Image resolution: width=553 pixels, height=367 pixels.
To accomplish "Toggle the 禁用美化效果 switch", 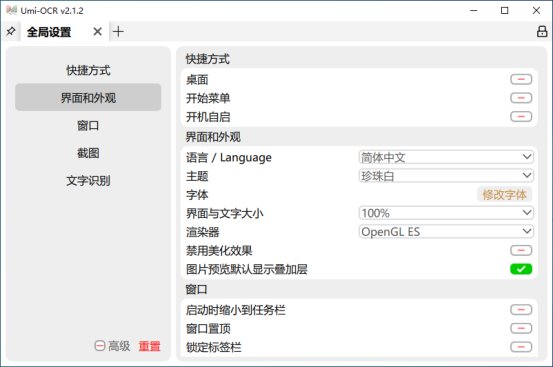I will pyautogui.click(x=521, y=250).
